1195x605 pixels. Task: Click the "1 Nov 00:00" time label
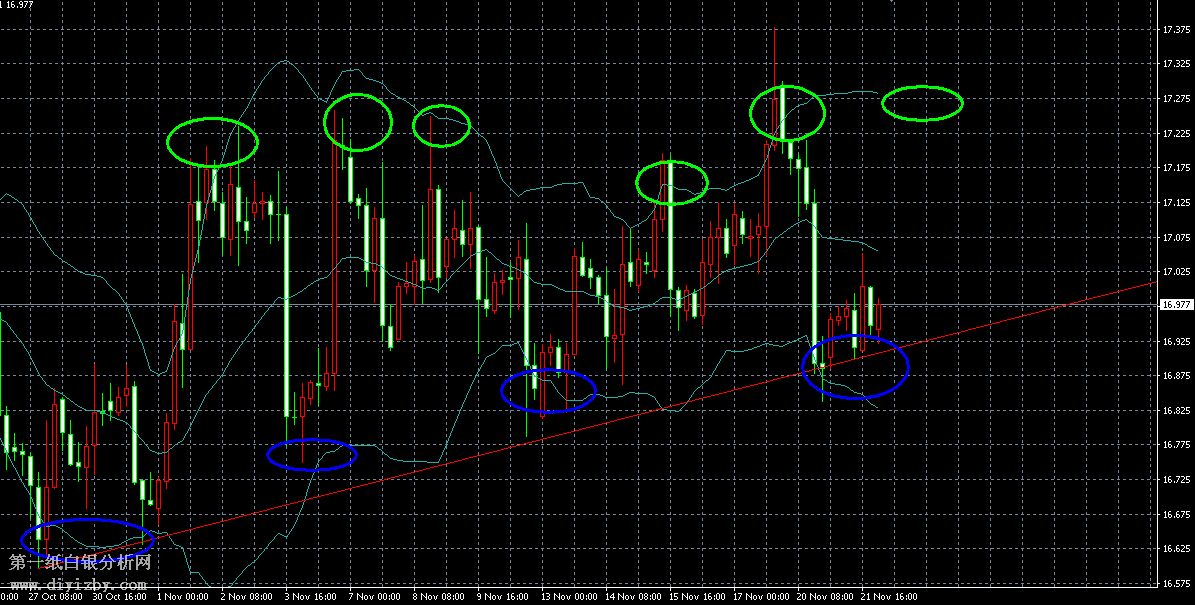tap(182, 597)
